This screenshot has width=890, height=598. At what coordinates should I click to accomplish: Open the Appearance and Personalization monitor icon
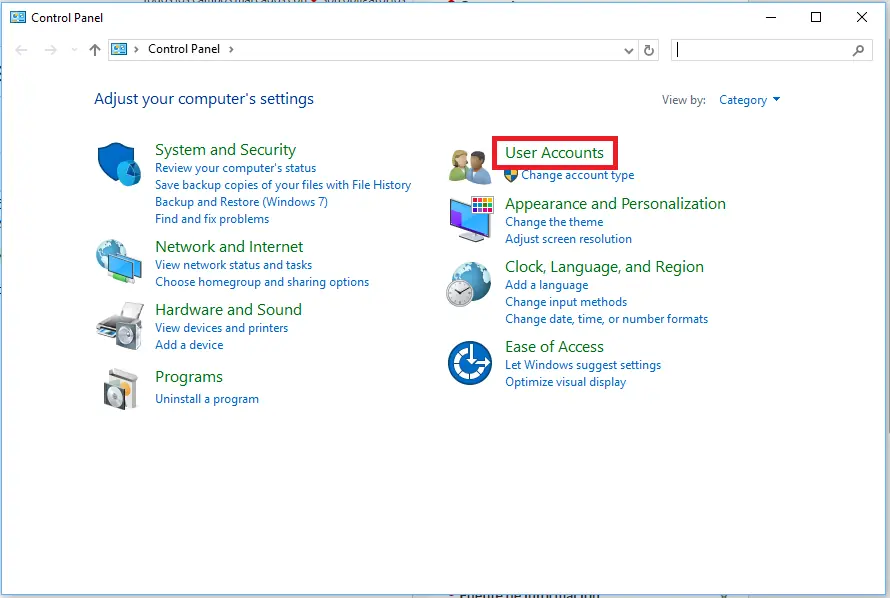tap(471, 219)
